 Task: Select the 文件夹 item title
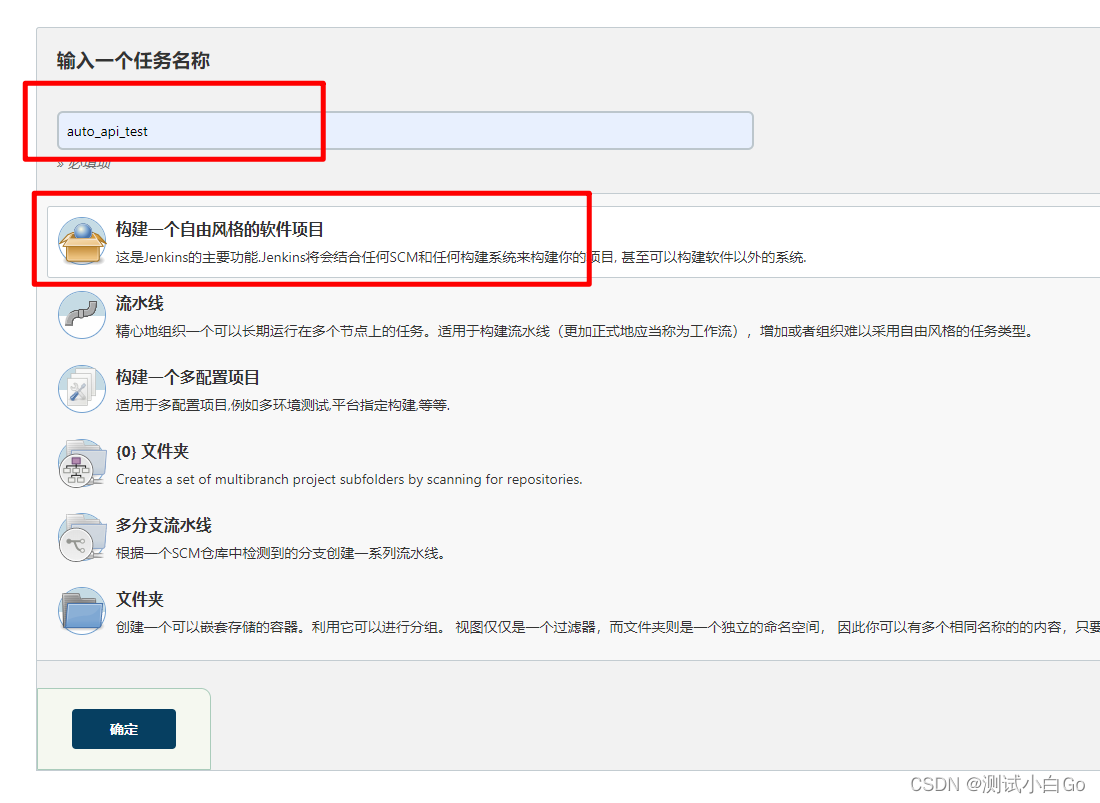tap(140, 599)
